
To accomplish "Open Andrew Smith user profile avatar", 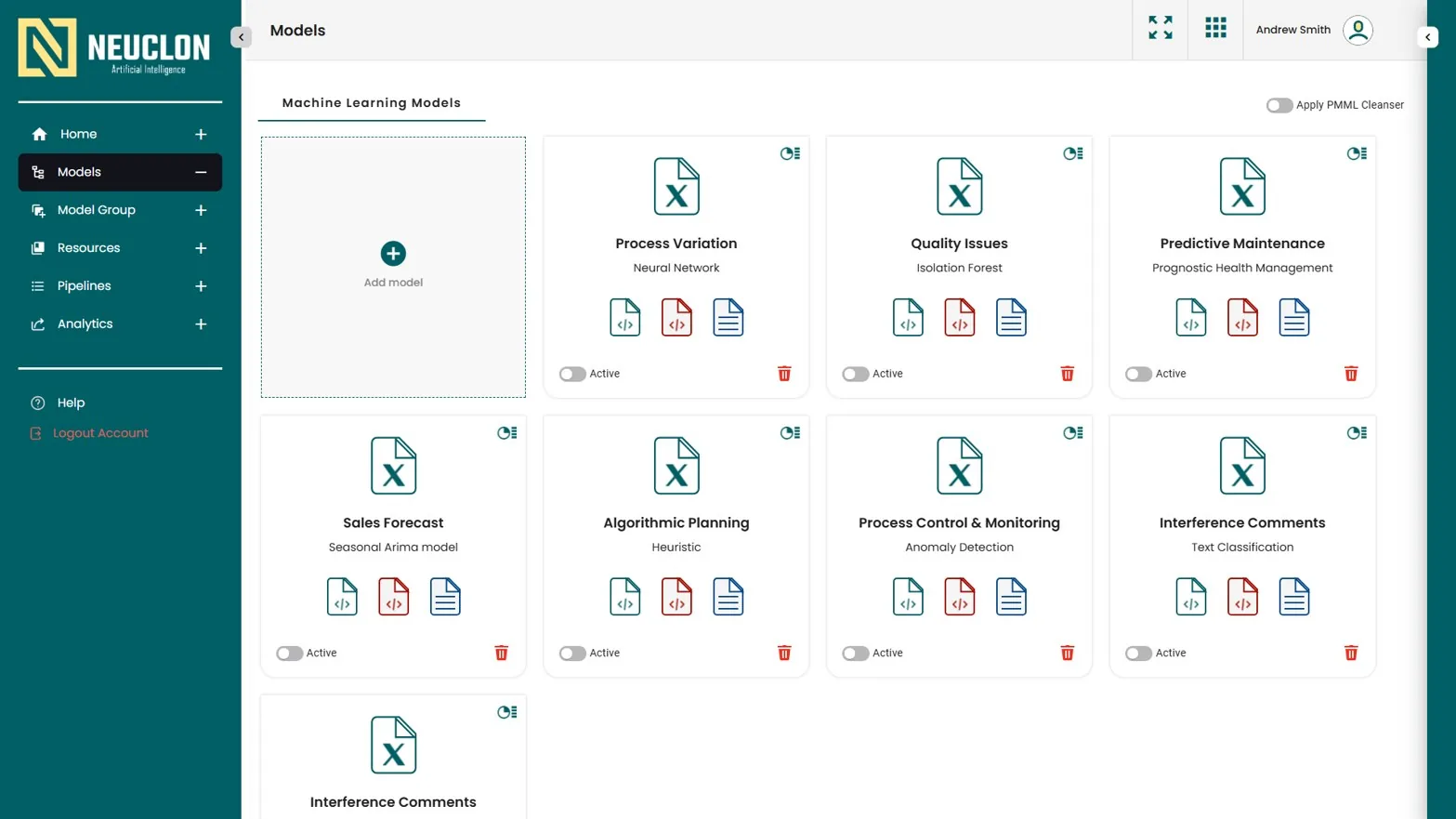I will 1358,30.
